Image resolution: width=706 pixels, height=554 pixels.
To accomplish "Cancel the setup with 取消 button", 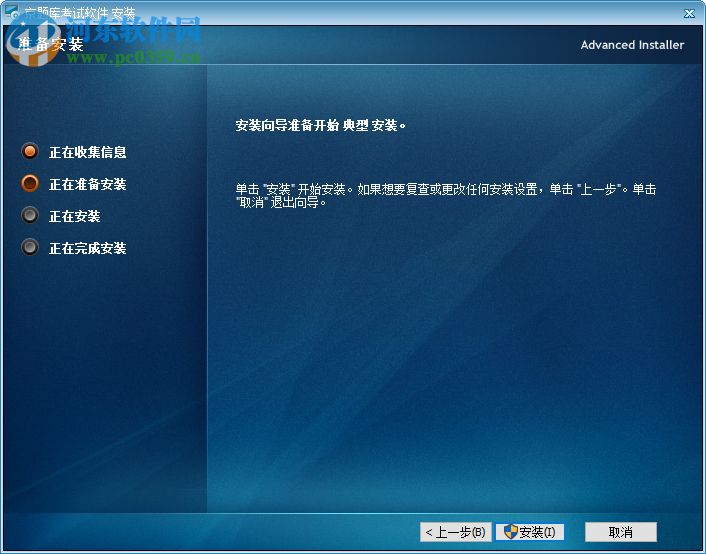I will click(621, 532).
